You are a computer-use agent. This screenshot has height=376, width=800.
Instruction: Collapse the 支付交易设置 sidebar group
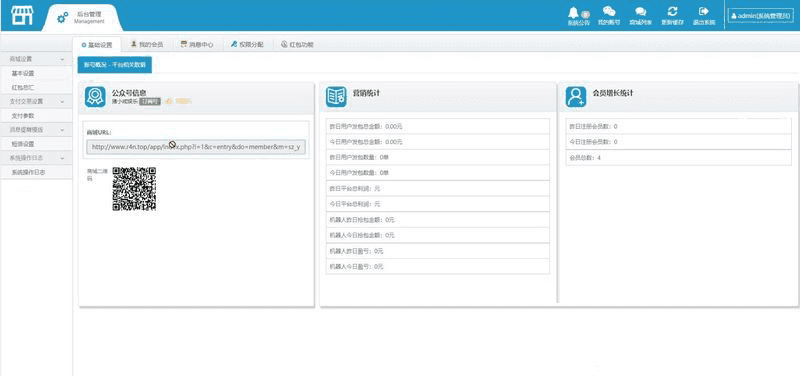tap(36, 102)
